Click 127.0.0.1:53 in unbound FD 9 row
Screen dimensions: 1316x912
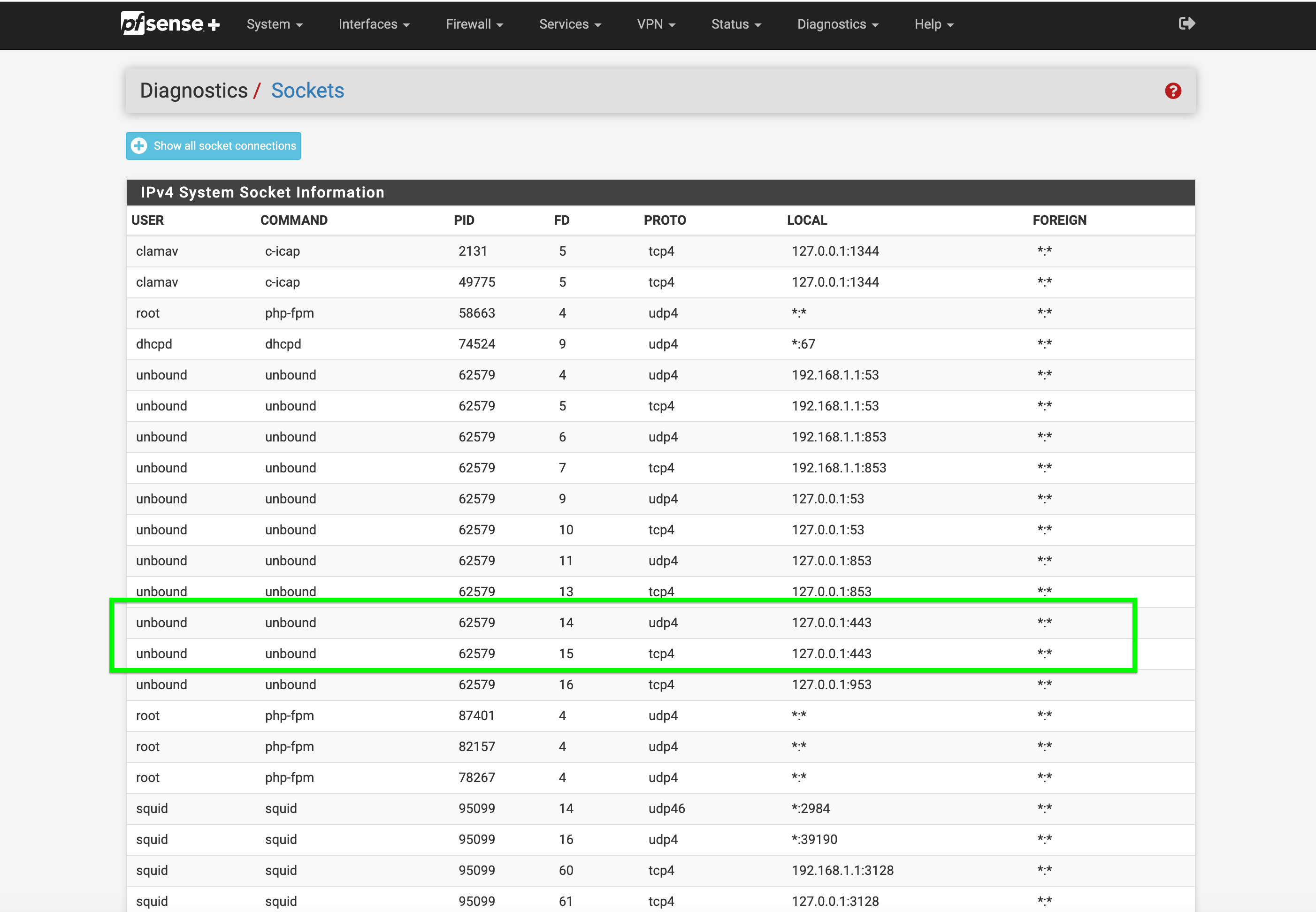point(828,498)
